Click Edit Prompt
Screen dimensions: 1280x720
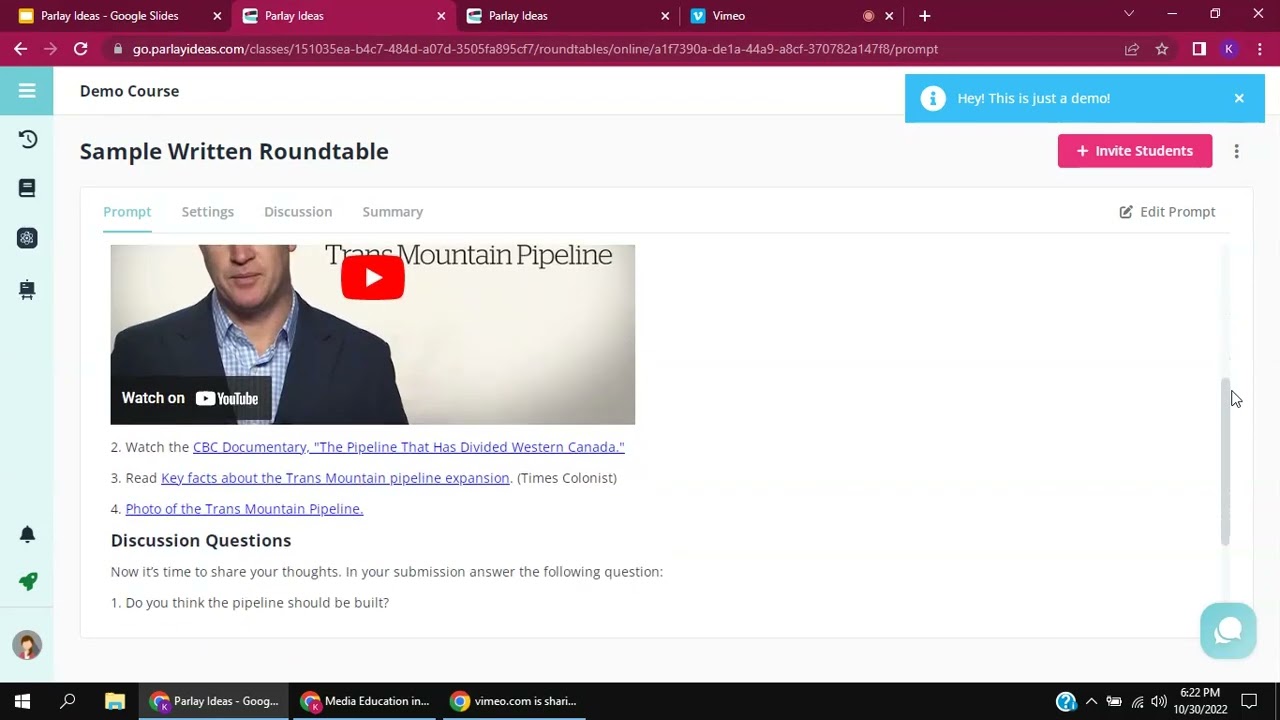pyautogui.click(x=1167, y=212)
